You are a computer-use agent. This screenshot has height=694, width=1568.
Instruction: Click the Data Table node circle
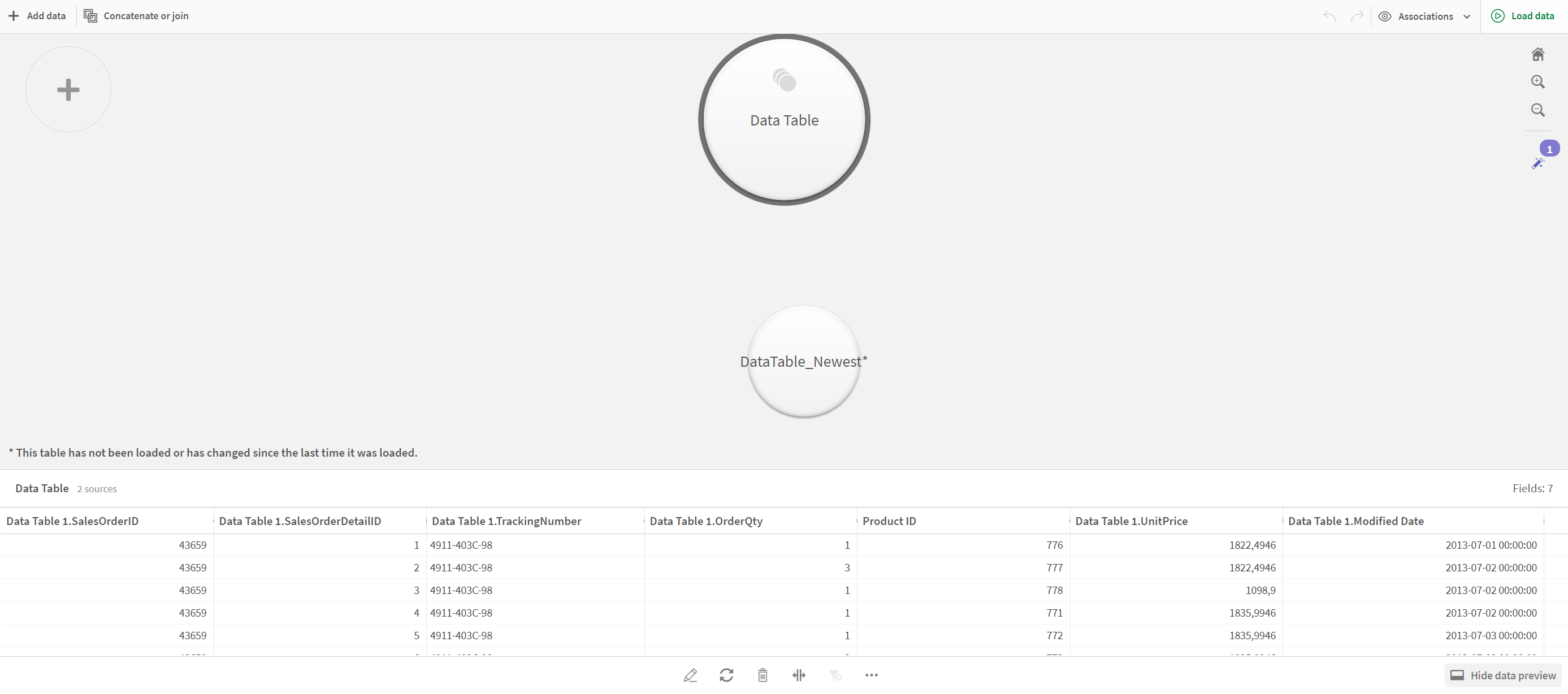pos(783,120)
